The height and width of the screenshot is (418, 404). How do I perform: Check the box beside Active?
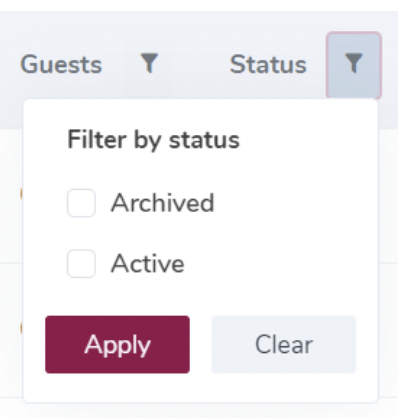81,263
